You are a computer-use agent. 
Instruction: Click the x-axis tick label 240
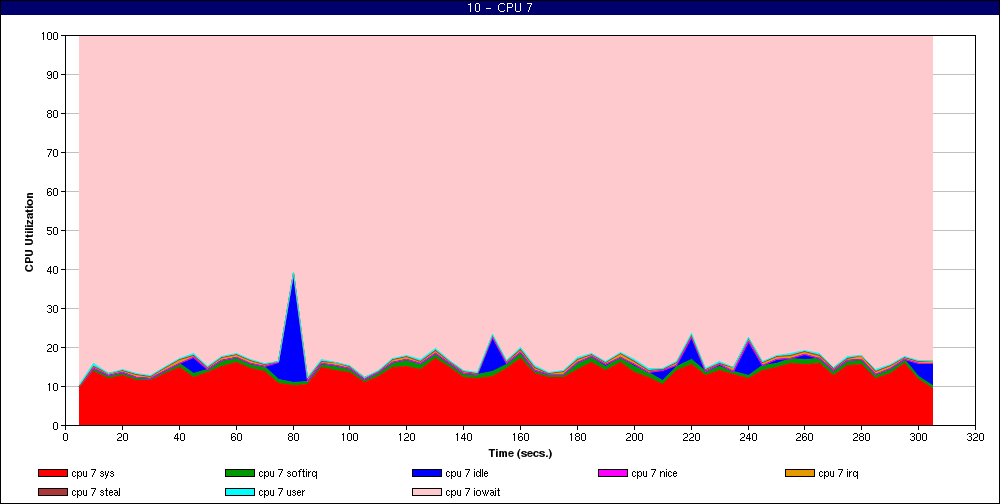tap(748, 438)
